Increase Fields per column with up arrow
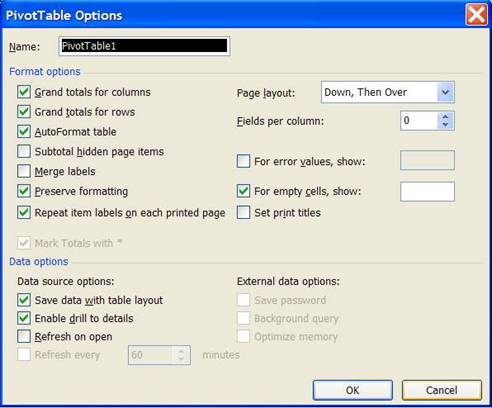This screenshot has height=408, width=492. [x=445, y=117]
